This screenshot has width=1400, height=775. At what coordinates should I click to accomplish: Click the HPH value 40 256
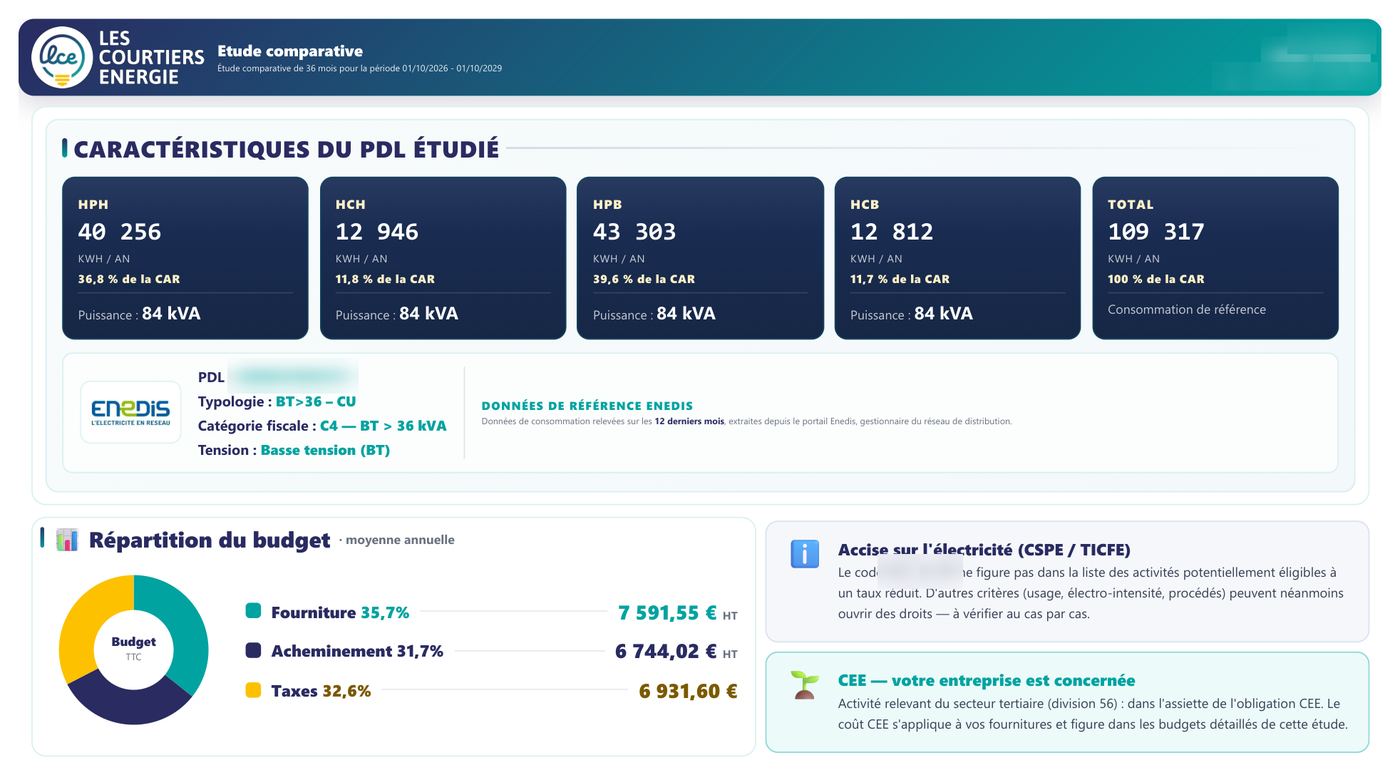point(119,232)
